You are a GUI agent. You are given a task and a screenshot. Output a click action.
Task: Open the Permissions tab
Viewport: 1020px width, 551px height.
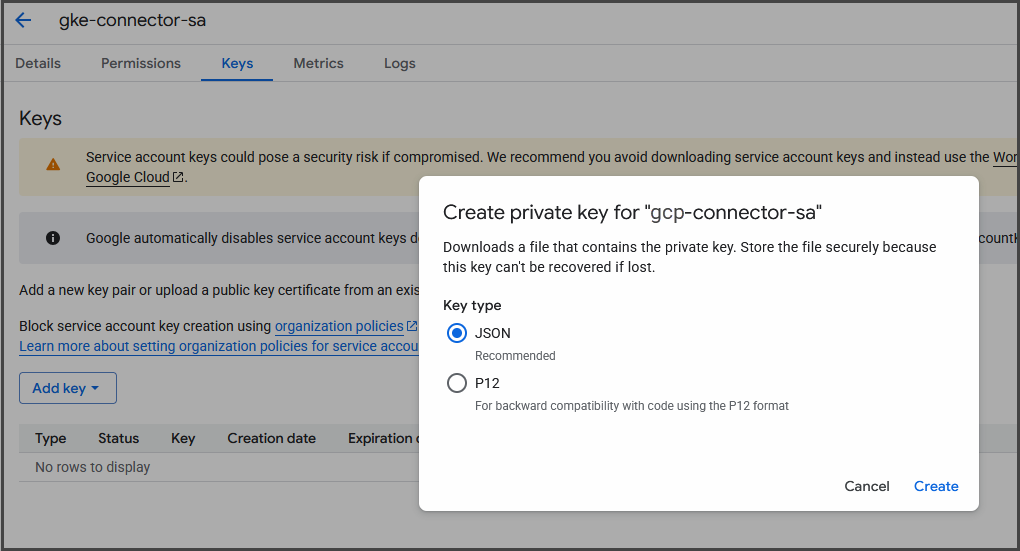coord(141,63)
